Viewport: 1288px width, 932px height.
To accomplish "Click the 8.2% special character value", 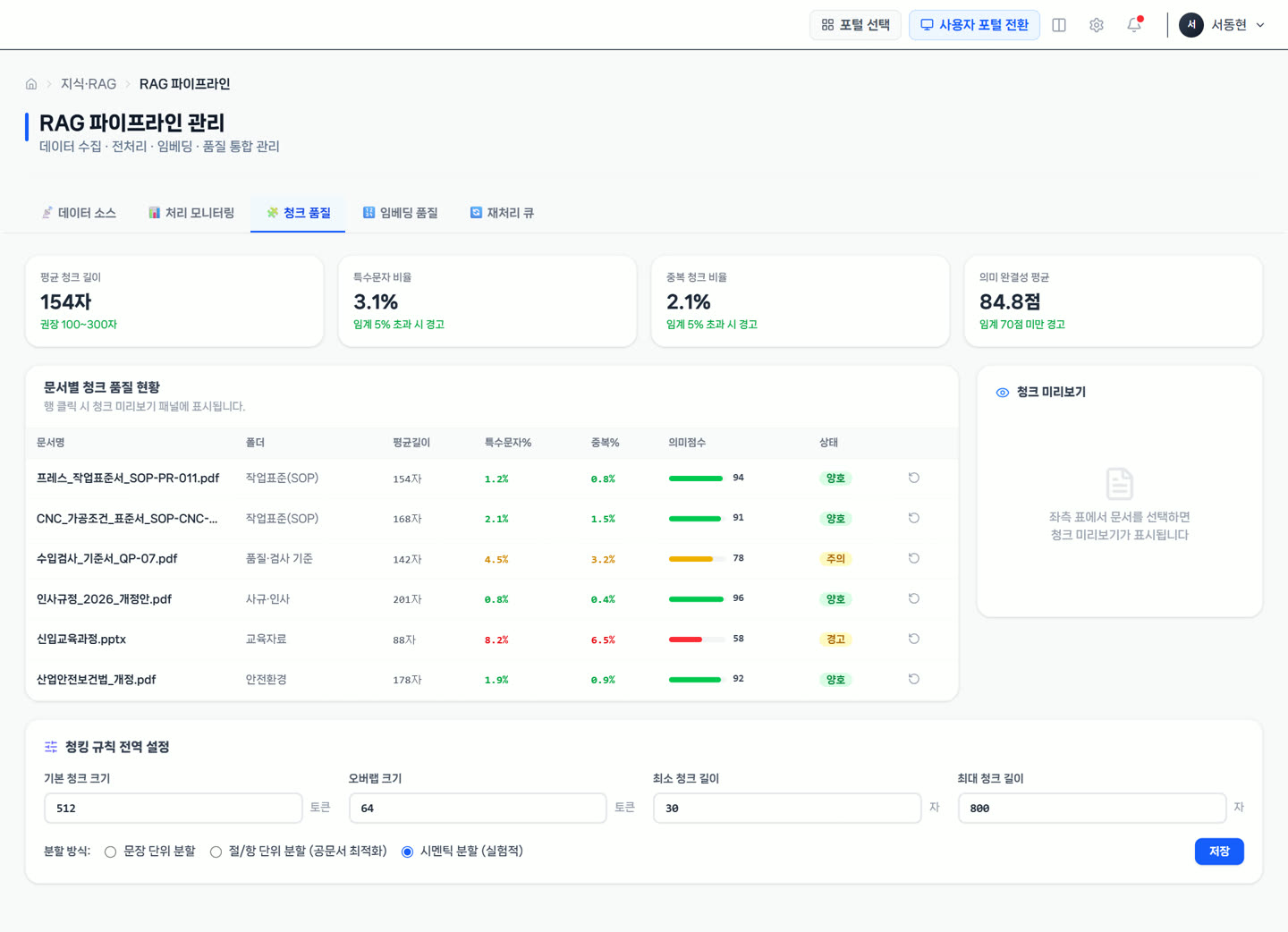I will 496,640.
